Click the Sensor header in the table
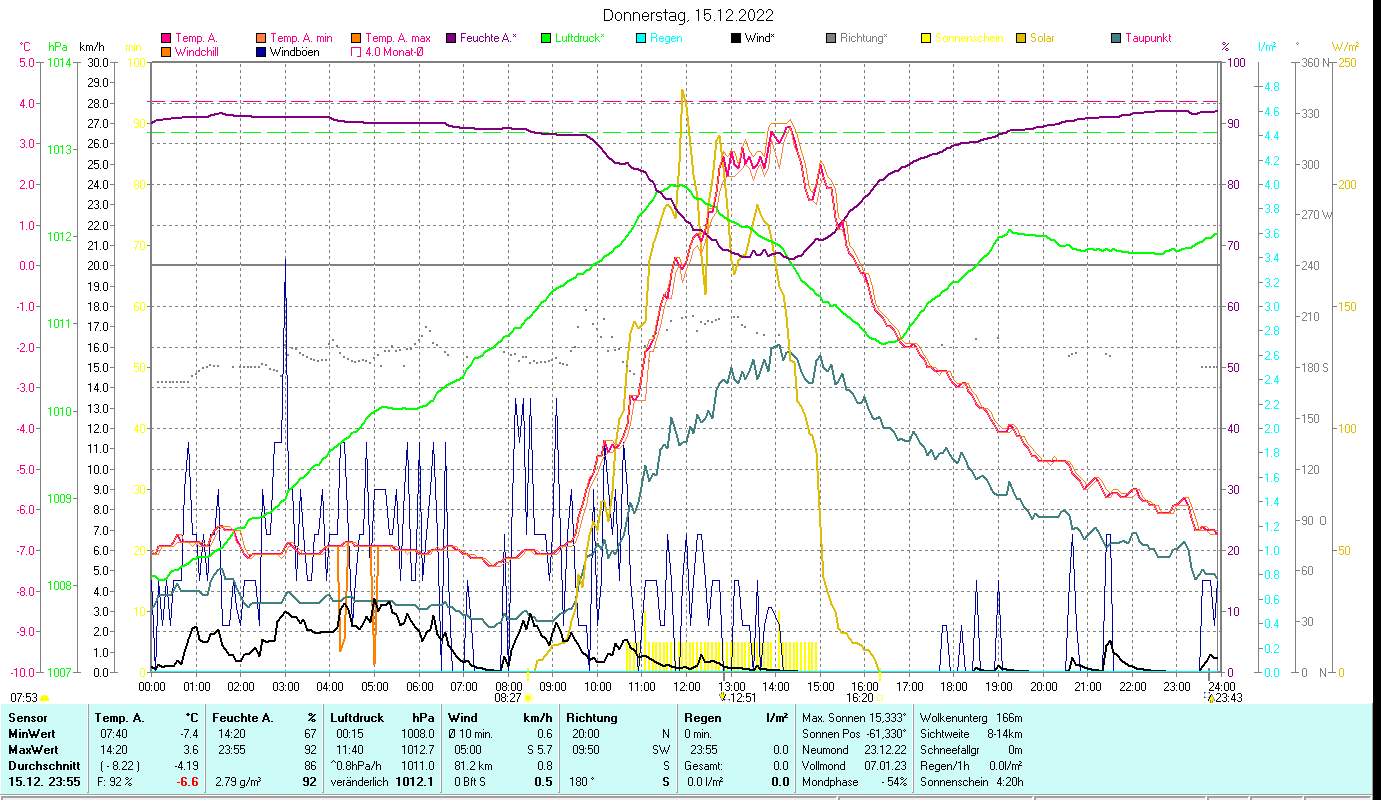Viewport: 1381px width, 800px height. [27, 718]
